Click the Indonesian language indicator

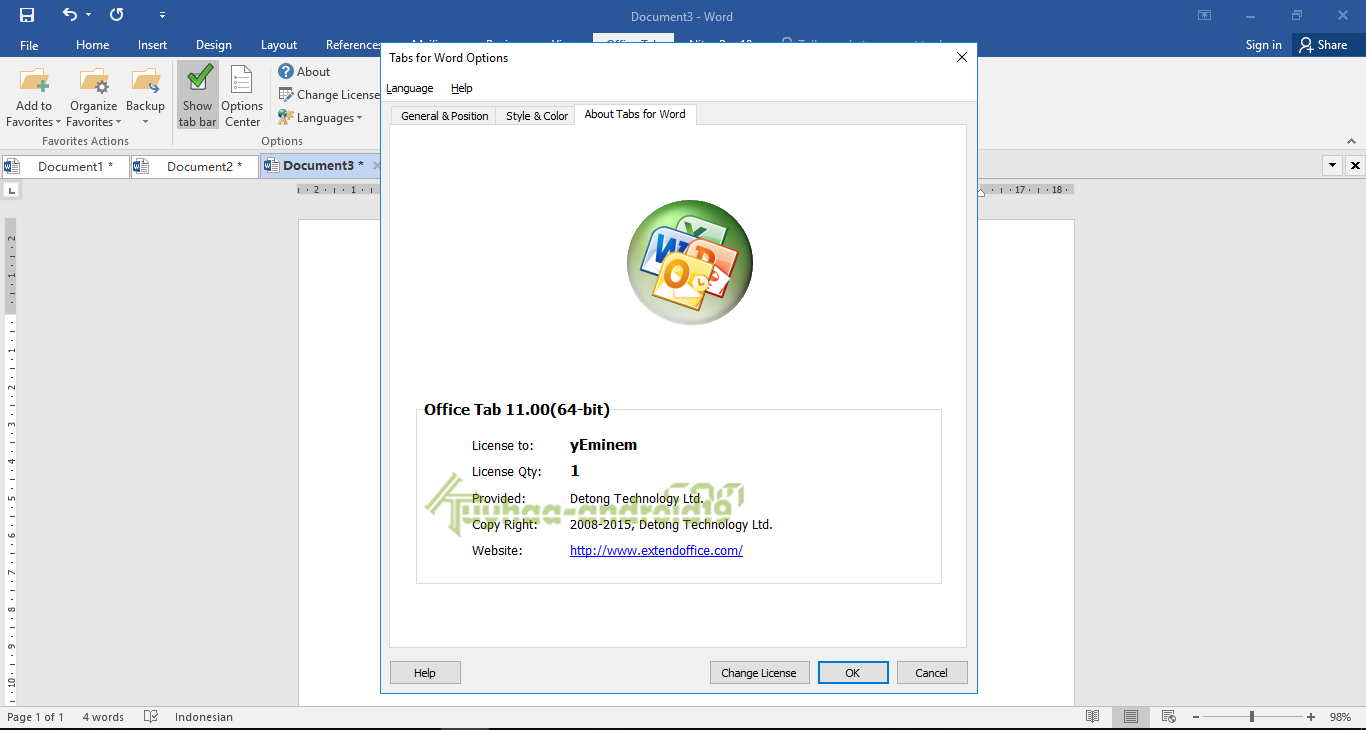coord(204,717)
